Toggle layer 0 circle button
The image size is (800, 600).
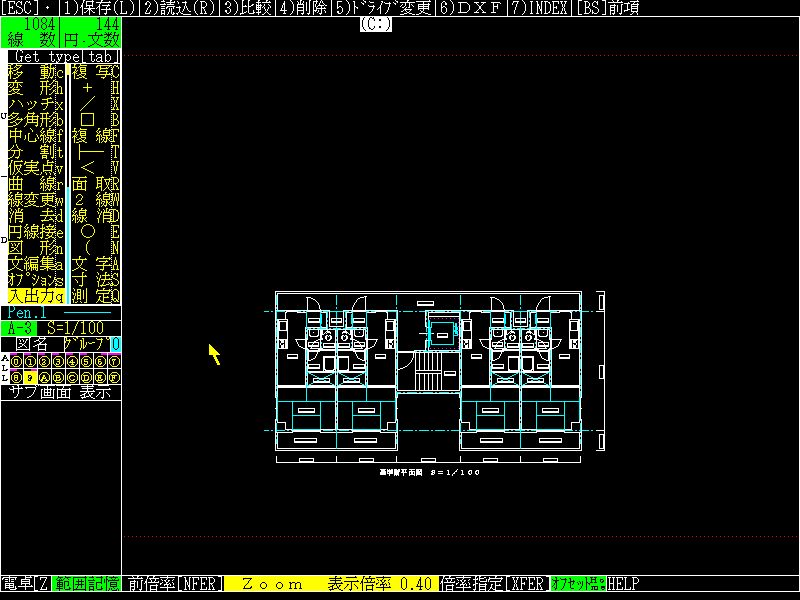pyautogui.click(x=16, y=361)
